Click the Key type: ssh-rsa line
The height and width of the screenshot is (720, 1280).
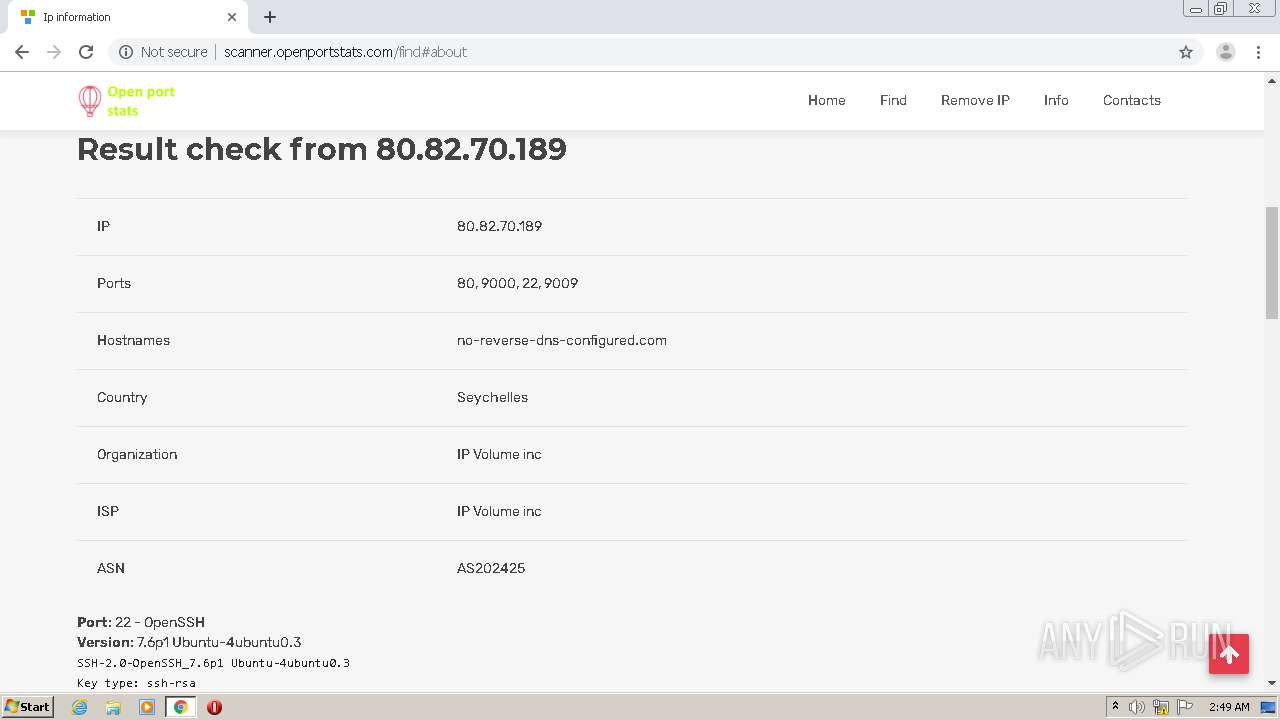[x=136, y=683]
